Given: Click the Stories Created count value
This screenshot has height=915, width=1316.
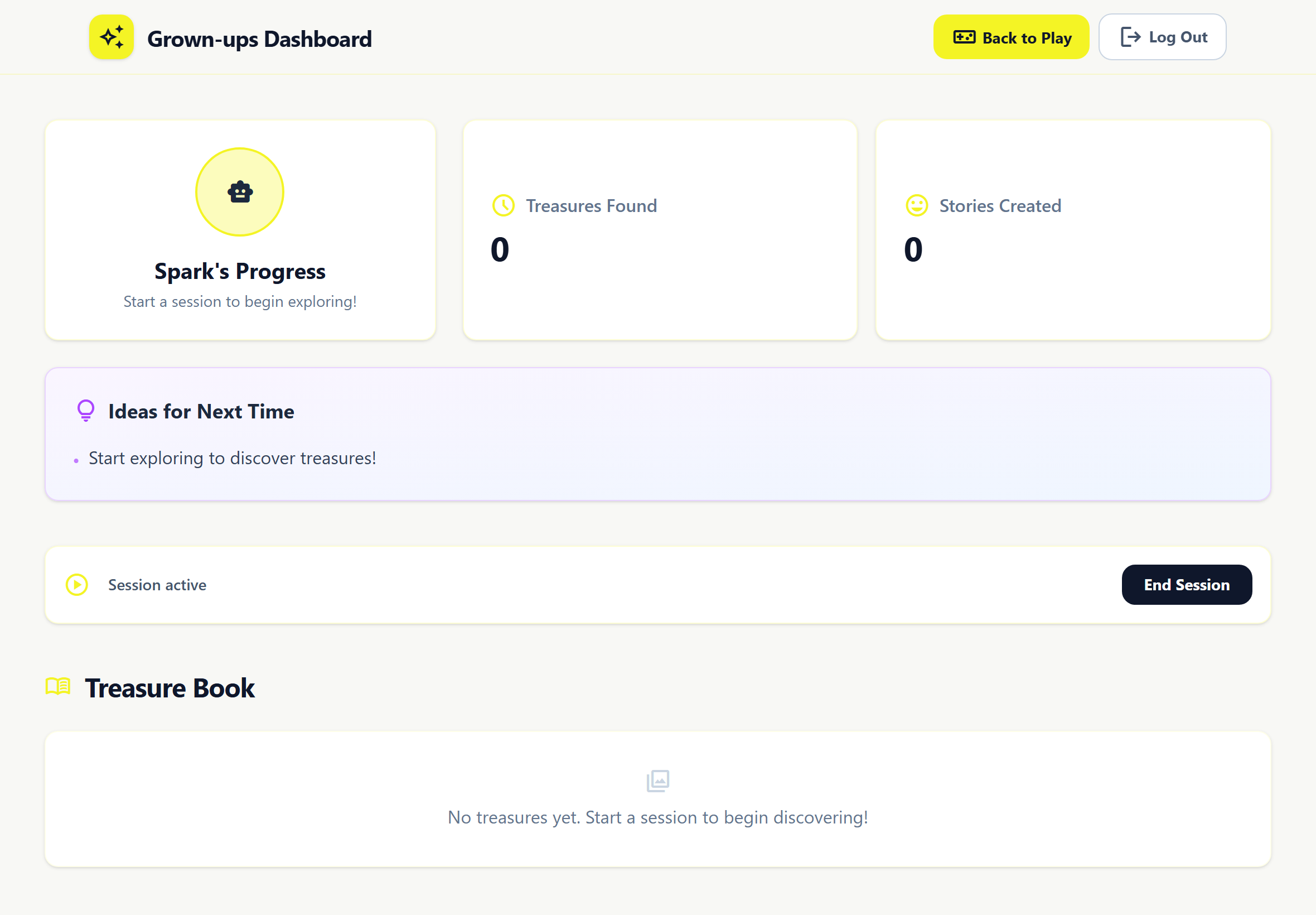Looking at the screenshot, I should [913, 249].
